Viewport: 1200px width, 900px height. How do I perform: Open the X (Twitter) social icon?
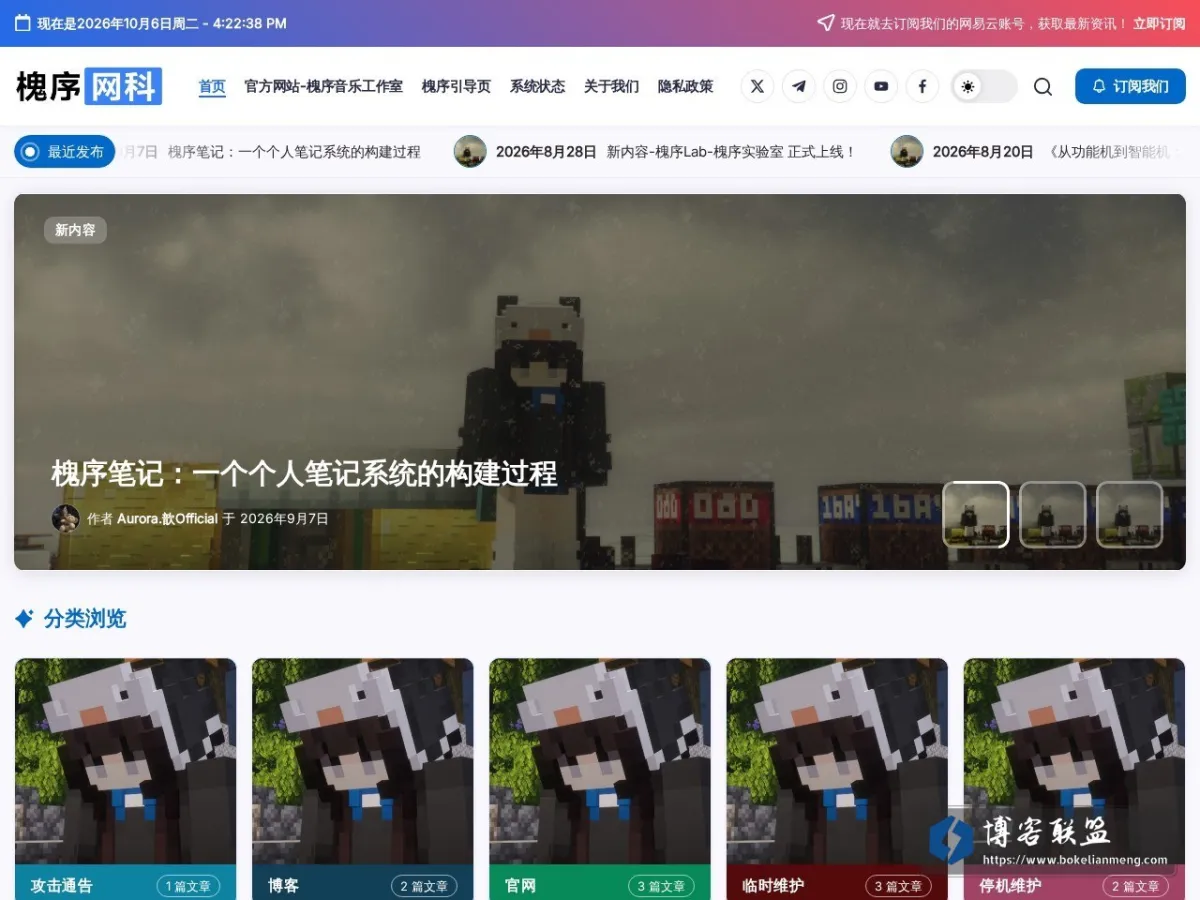coord(757,86)
